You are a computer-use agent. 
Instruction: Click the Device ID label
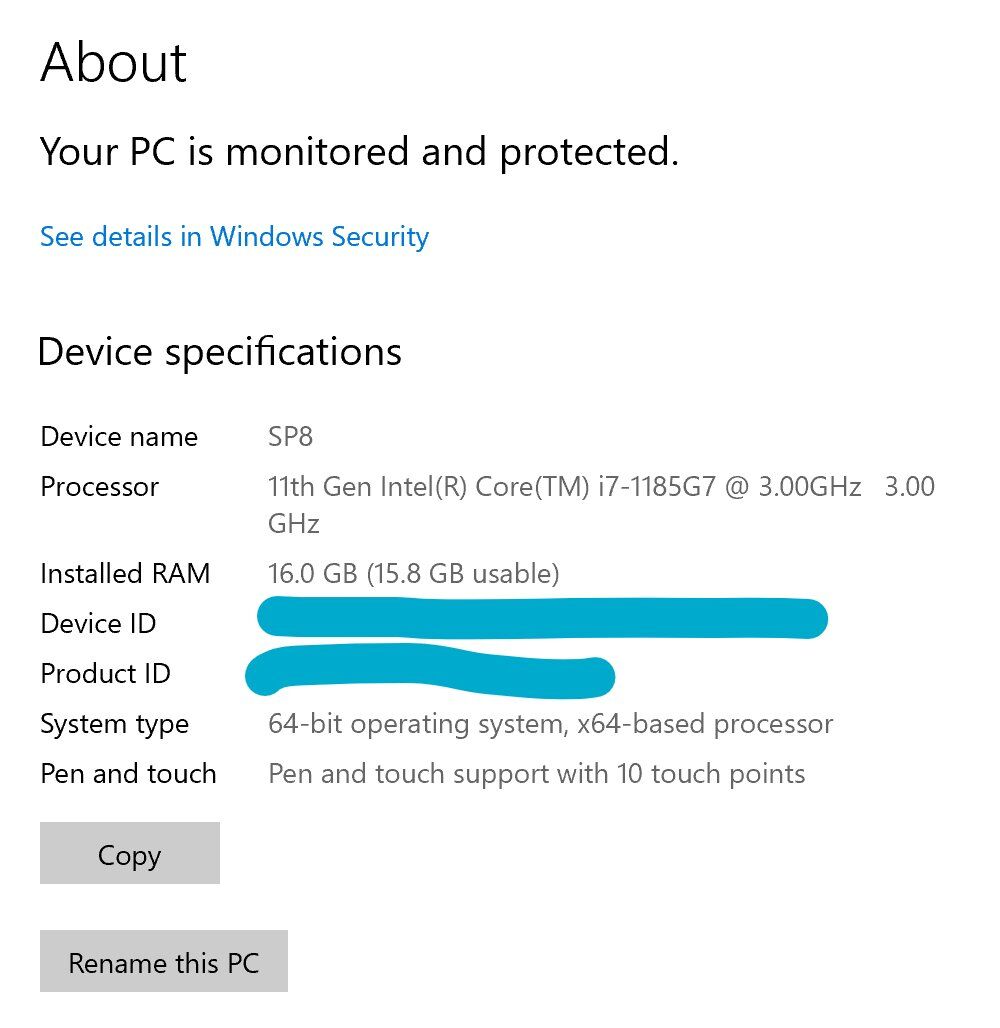[98, 624]
